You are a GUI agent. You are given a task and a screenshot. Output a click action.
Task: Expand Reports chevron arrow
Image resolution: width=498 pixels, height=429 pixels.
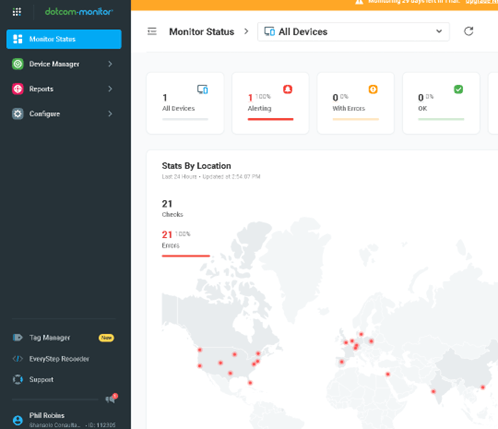tap(110, 89)
